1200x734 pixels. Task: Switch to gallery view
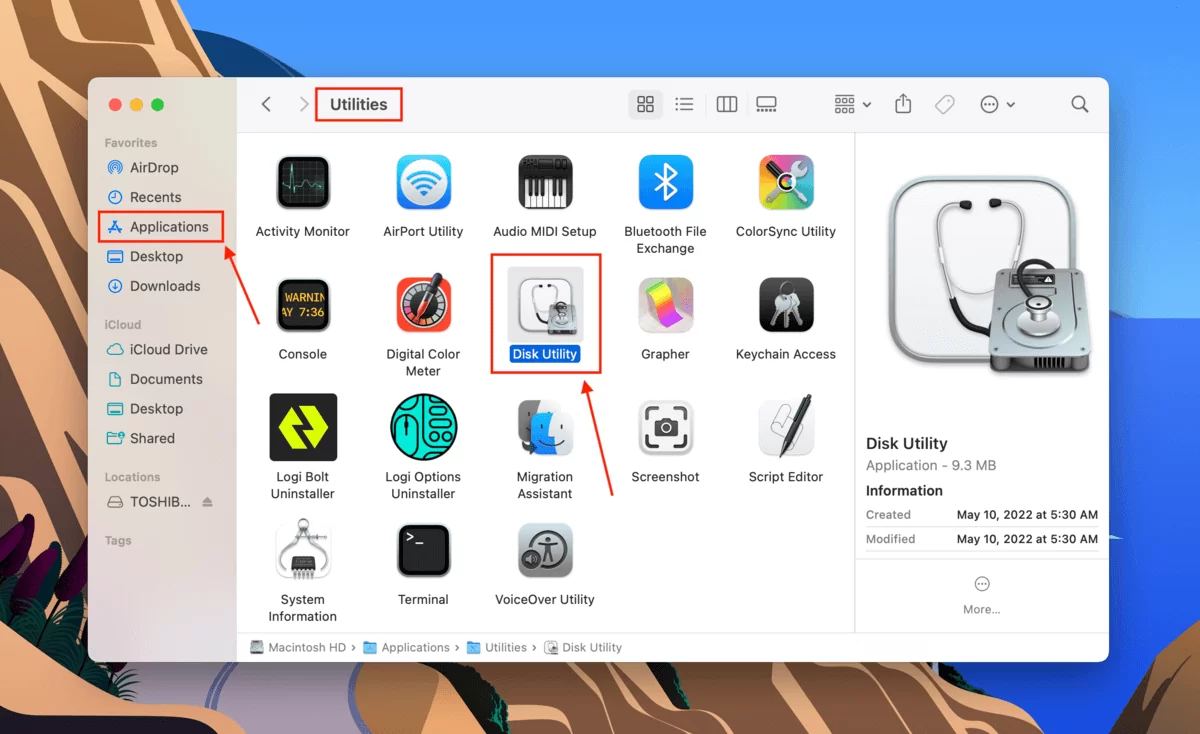[x=766, y=103]
